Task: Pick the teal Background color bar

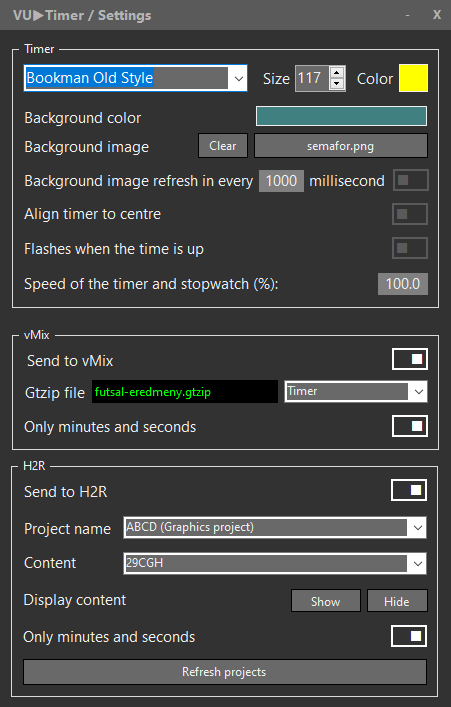Action: 341,116
